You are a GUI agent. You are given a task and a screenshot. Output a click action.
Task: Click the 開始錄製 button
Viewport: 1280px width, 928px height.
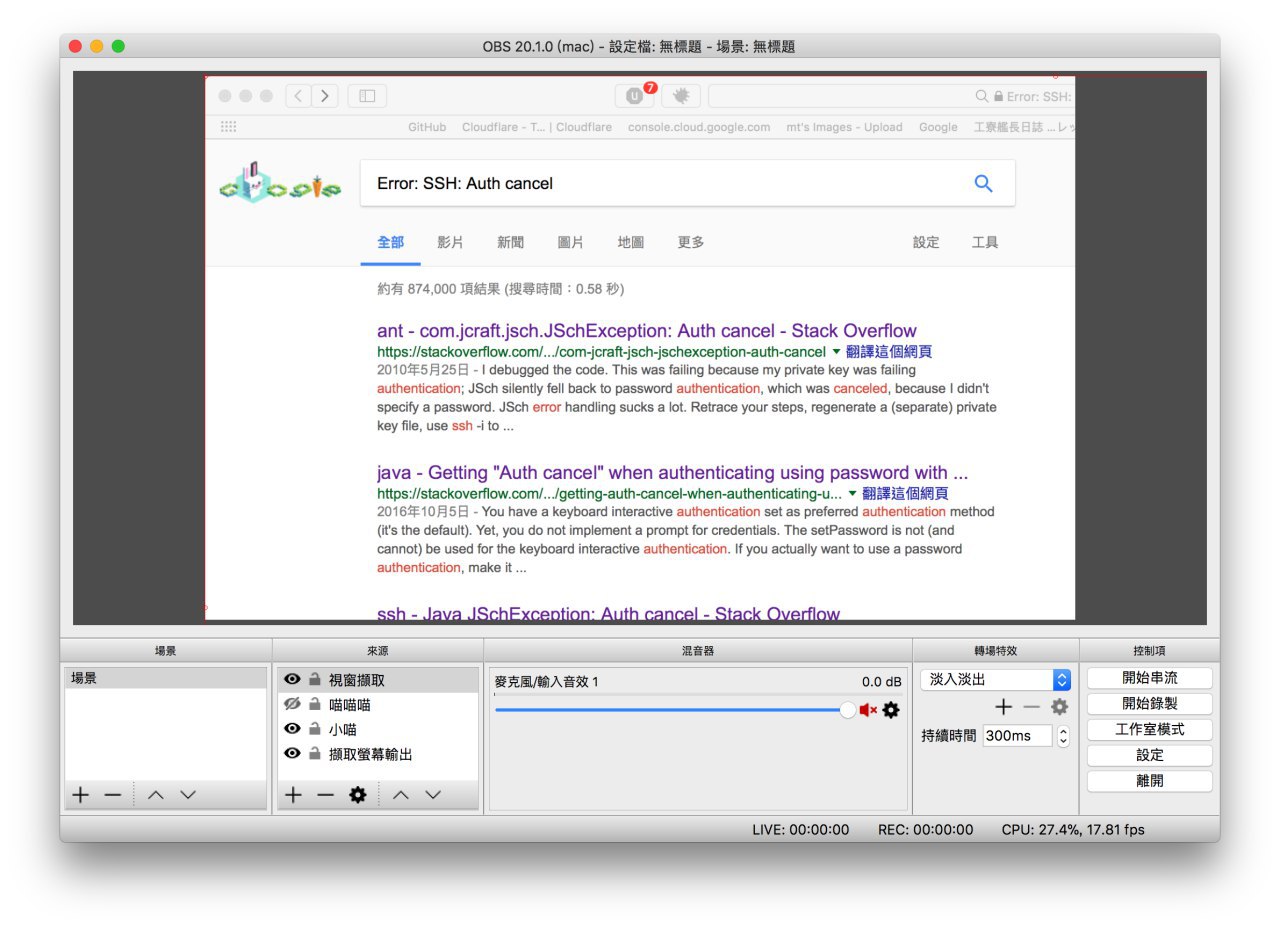[1149, 703]
